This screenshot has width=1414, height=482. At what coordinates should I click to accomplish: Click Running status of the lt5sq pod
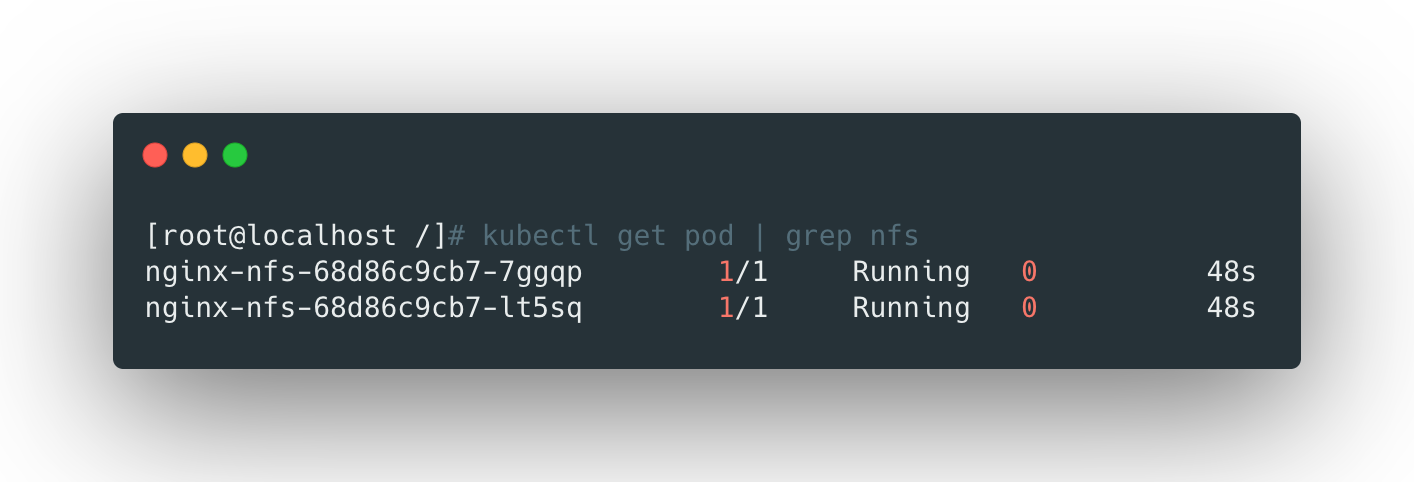[910, 308]
